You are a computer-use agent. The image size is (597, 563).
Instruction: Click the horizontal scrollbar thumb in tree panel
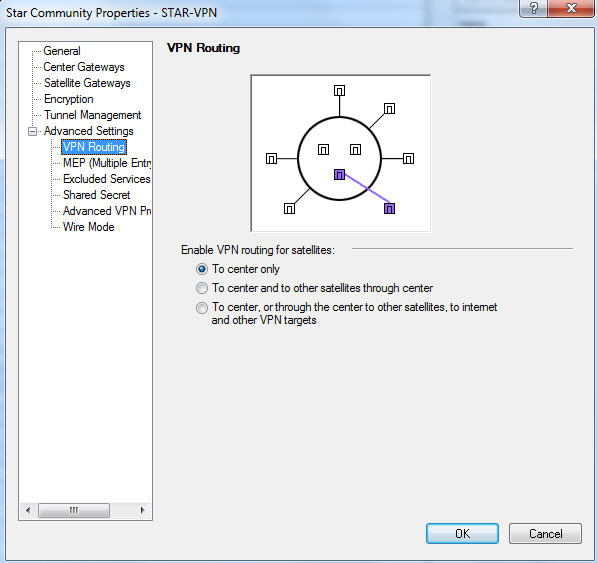tap(74, 510)
